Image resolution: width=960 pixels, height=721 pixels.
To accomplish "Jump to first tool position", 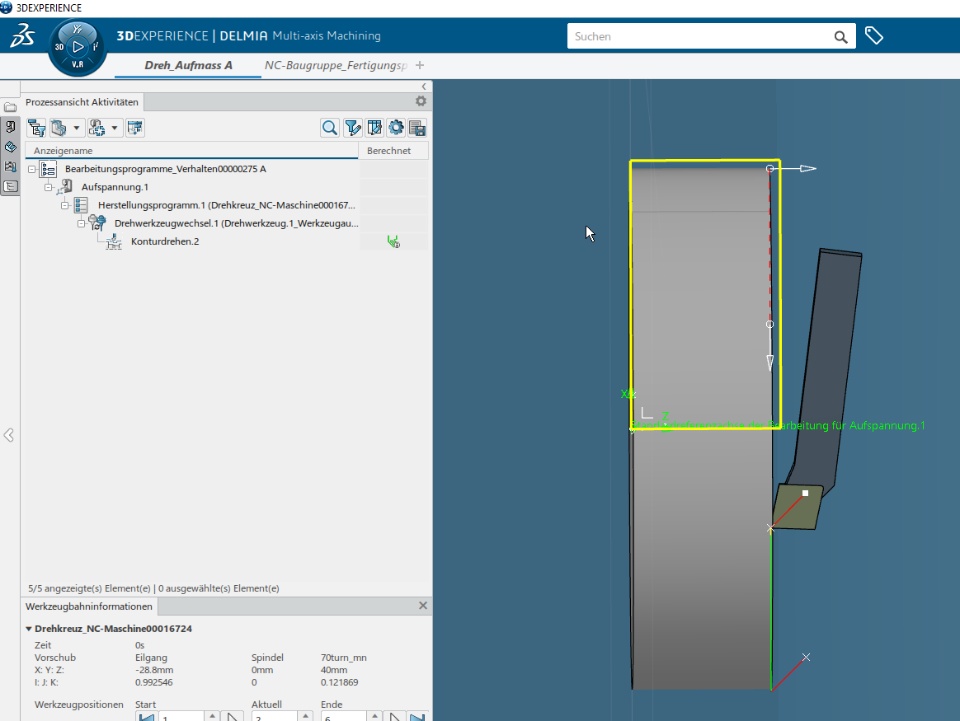I will [x=146, y=717].
